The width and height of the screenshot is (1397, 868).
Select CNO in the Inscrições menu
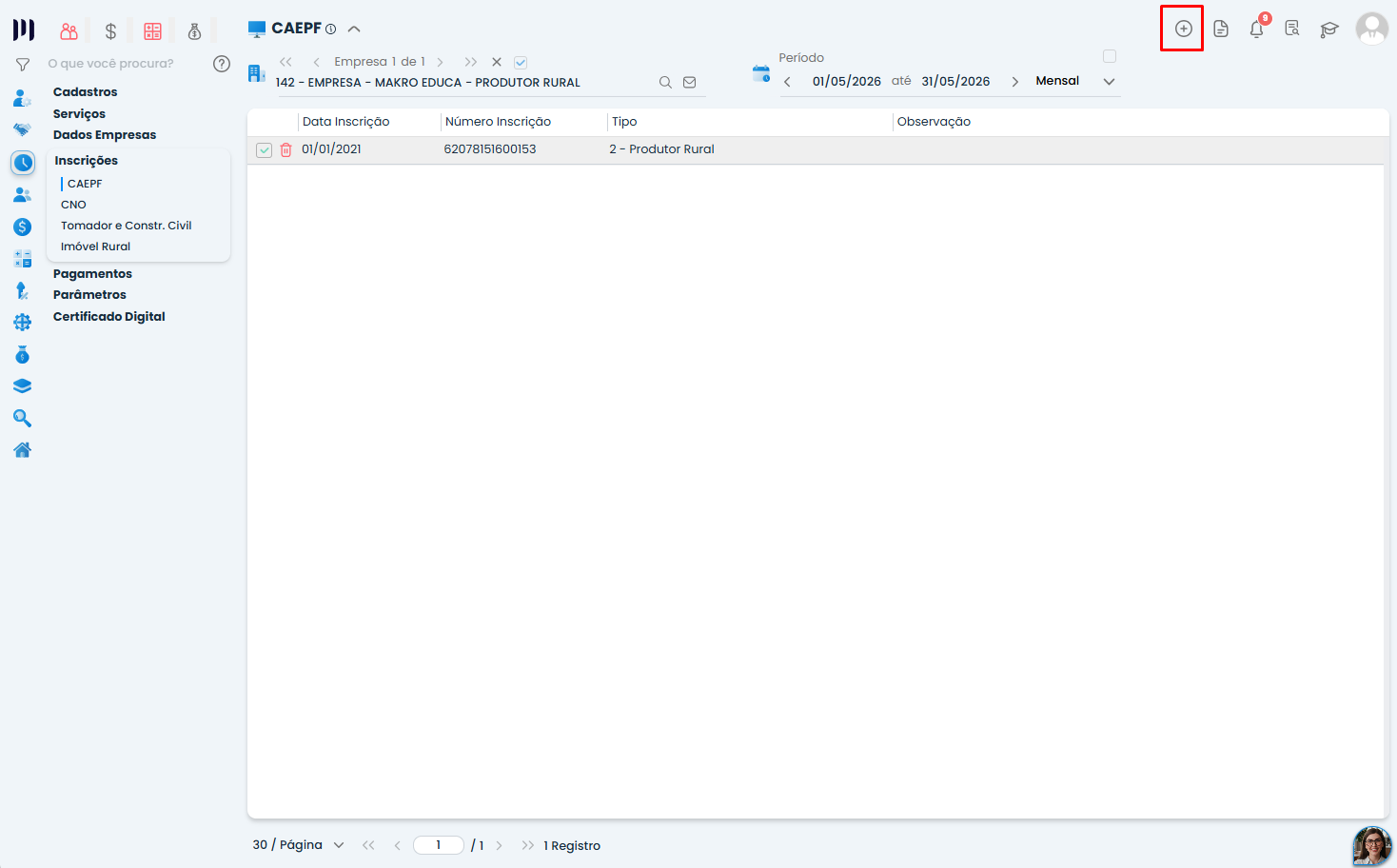click(73, 205)
